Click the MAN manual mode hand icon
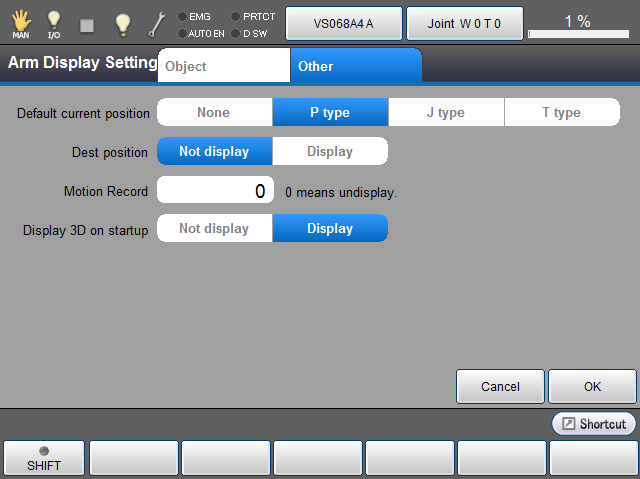The image size is (640, 479). click(20, 24)
